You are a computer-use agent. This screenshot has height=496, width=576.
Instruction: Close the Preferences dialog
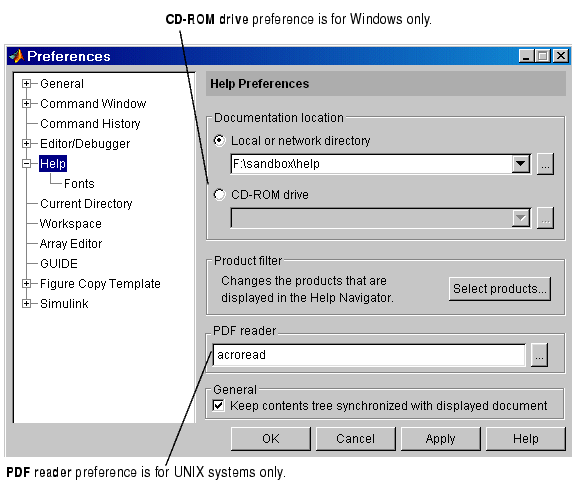point(561,56)
